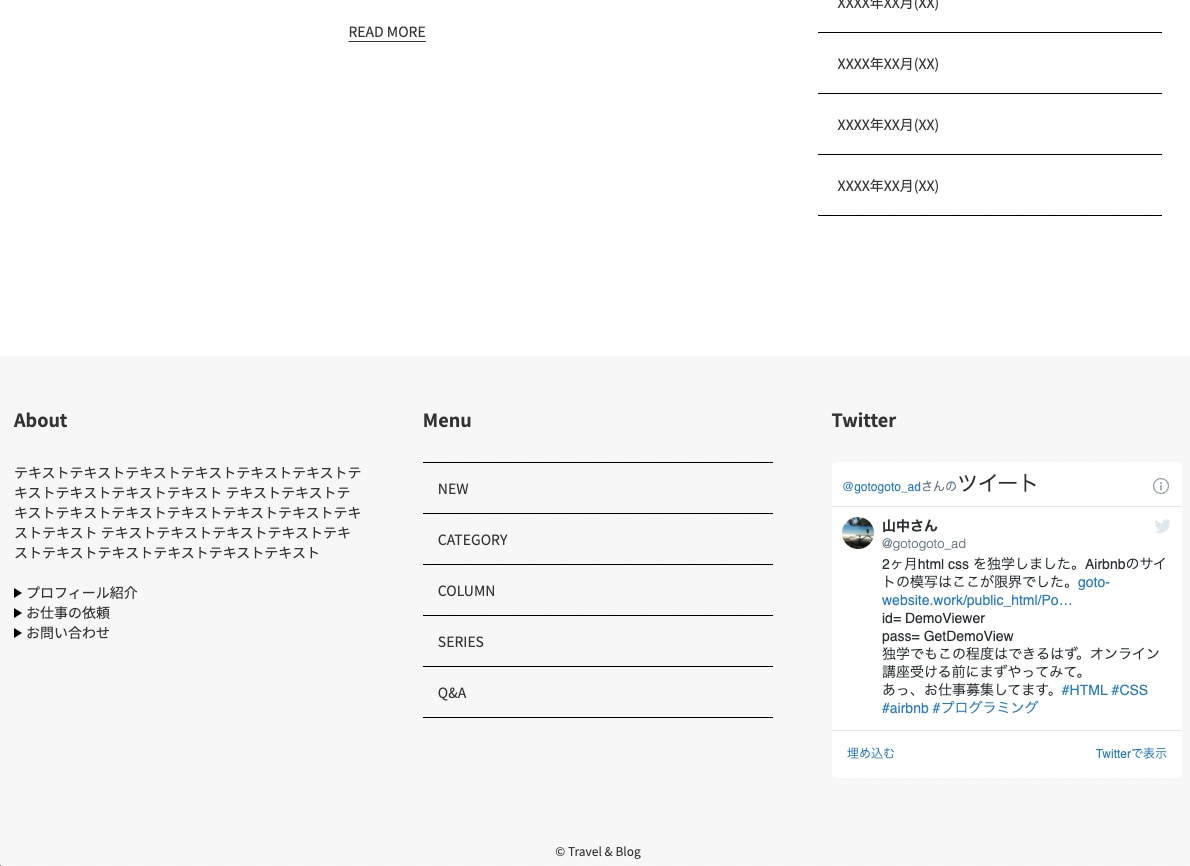
Task: Click the 埋め込む embed link
Action: tap(870, 753)
